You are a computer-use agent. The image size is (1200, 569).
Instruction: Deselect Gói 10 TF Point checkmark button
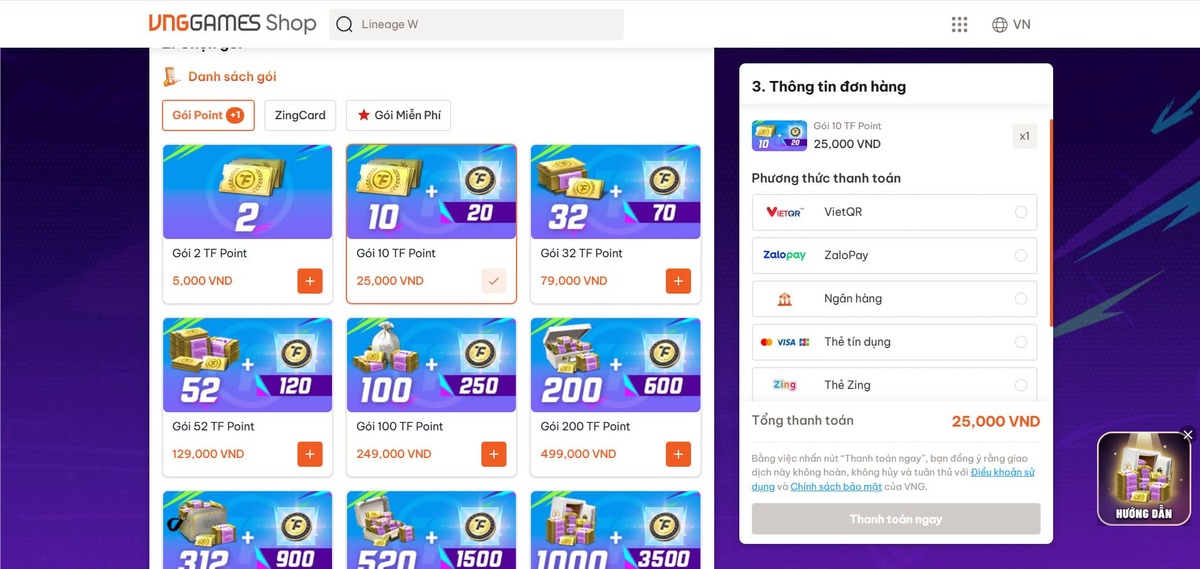494,281
